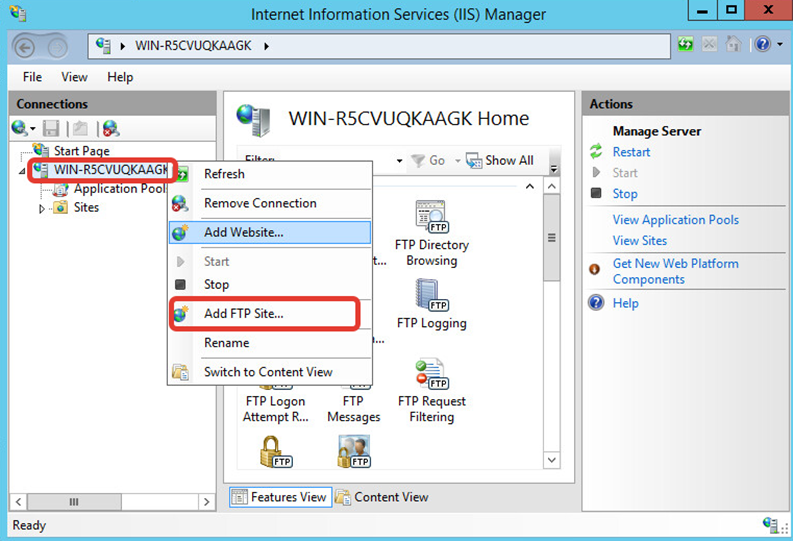Open the View menu

pos(74,77)
